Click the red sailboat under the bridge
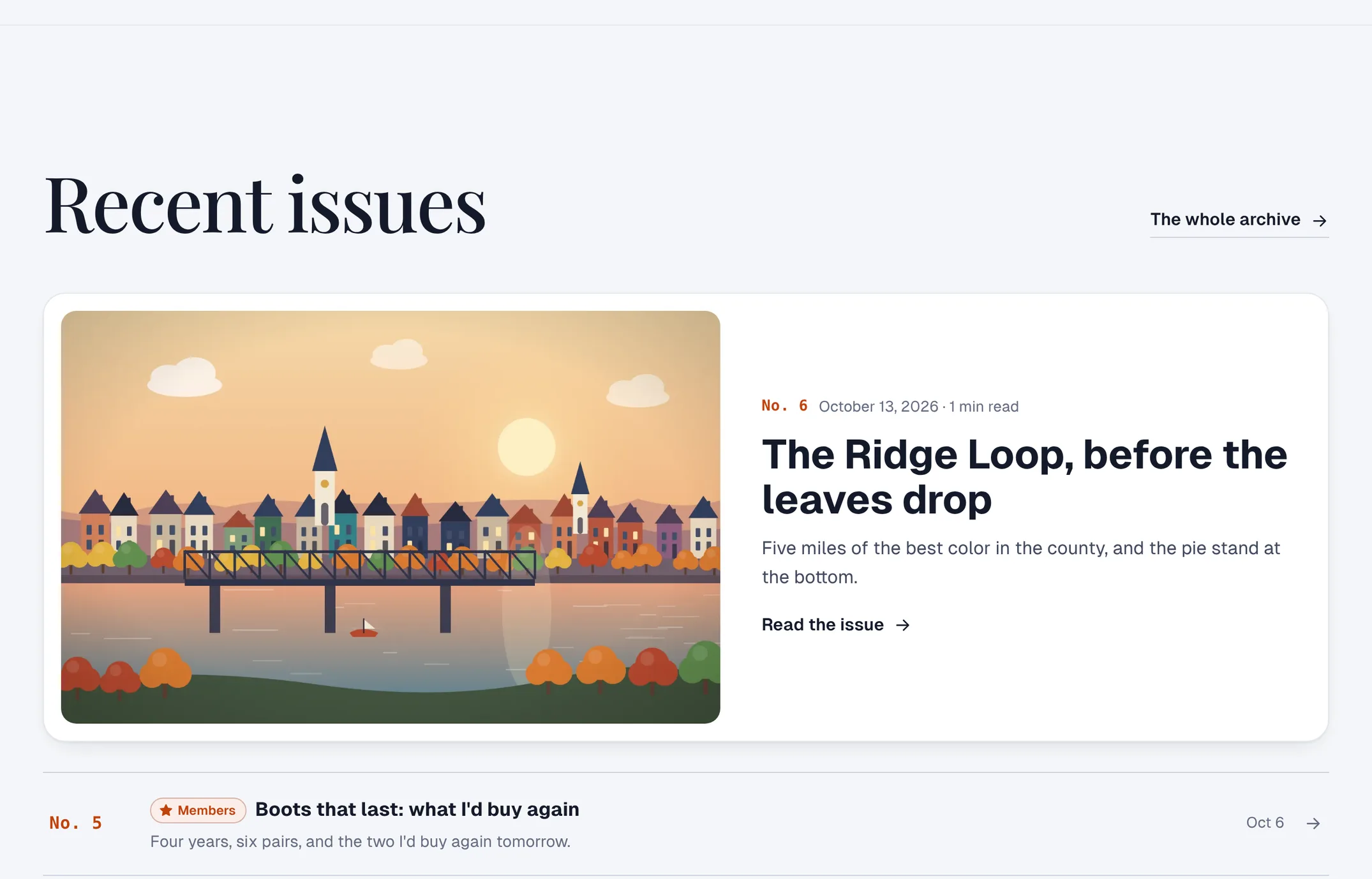The width and height of the screenshot is (1372, 879). coord(364,628)
